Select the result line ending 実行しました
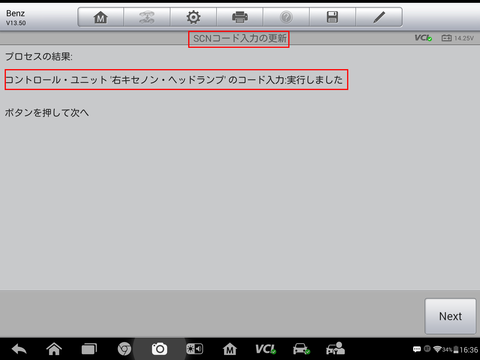 tap(174, 80)
